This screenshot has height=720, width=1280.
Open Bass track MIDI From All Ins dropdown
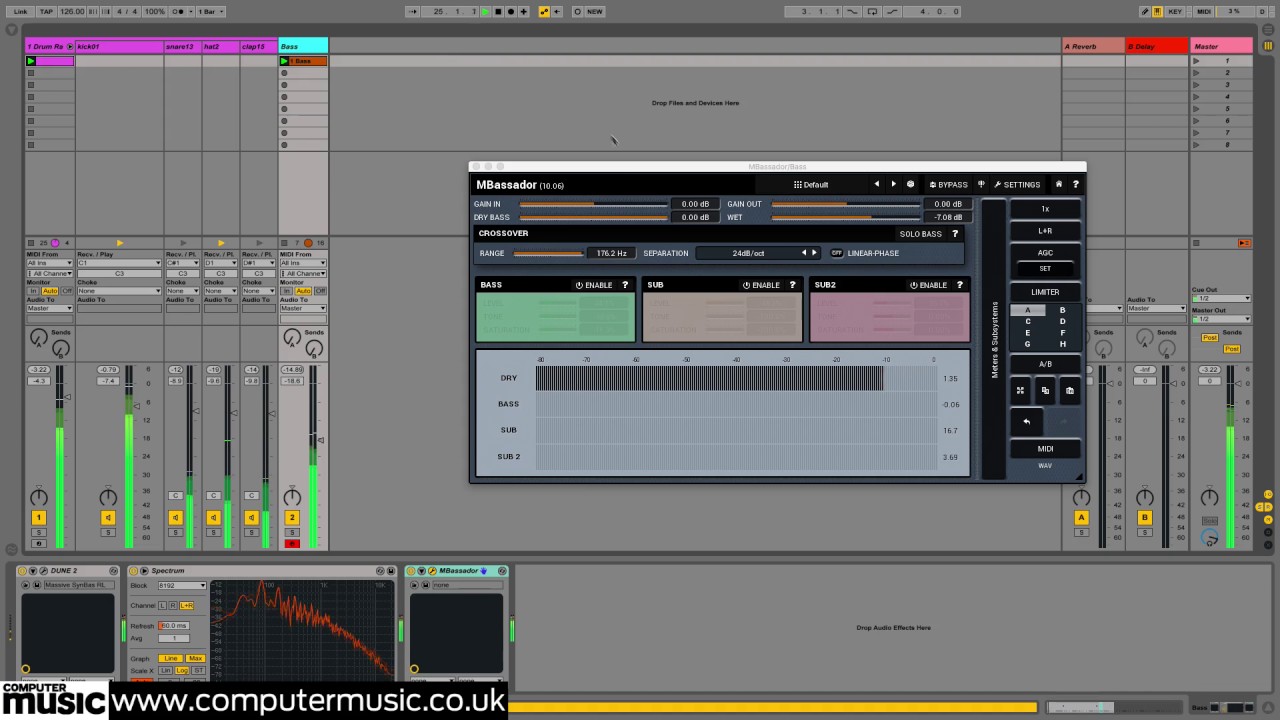[303, 263]
